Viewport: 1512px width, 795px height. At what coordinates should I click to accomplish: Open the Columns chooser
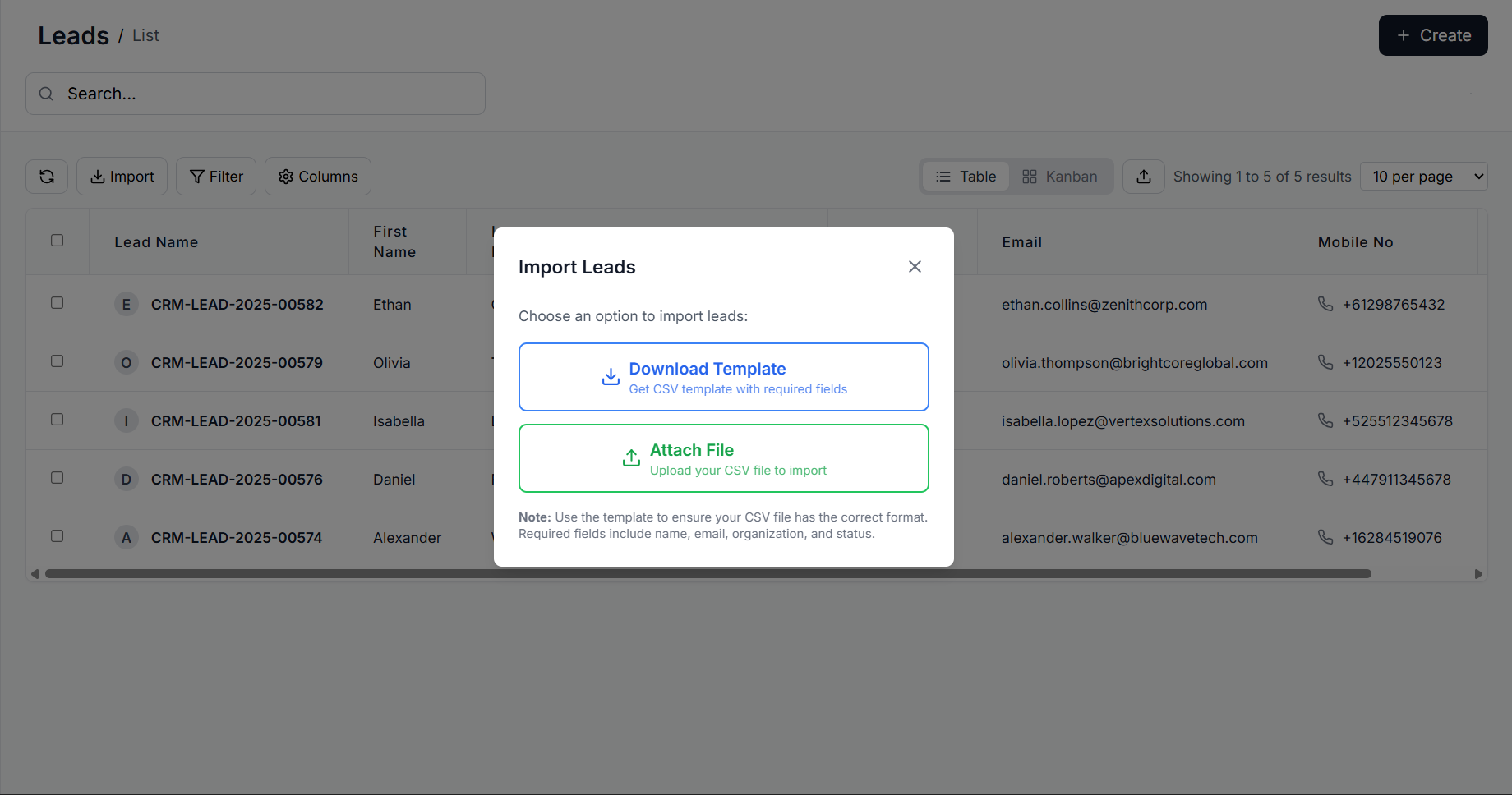(x=318, y=177)
